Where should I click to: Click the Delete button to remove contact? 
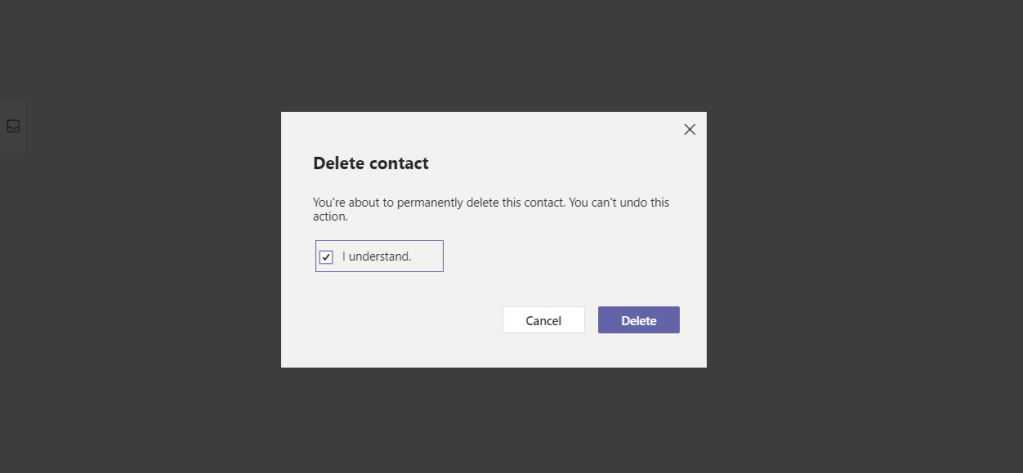[x=638, y=320]
